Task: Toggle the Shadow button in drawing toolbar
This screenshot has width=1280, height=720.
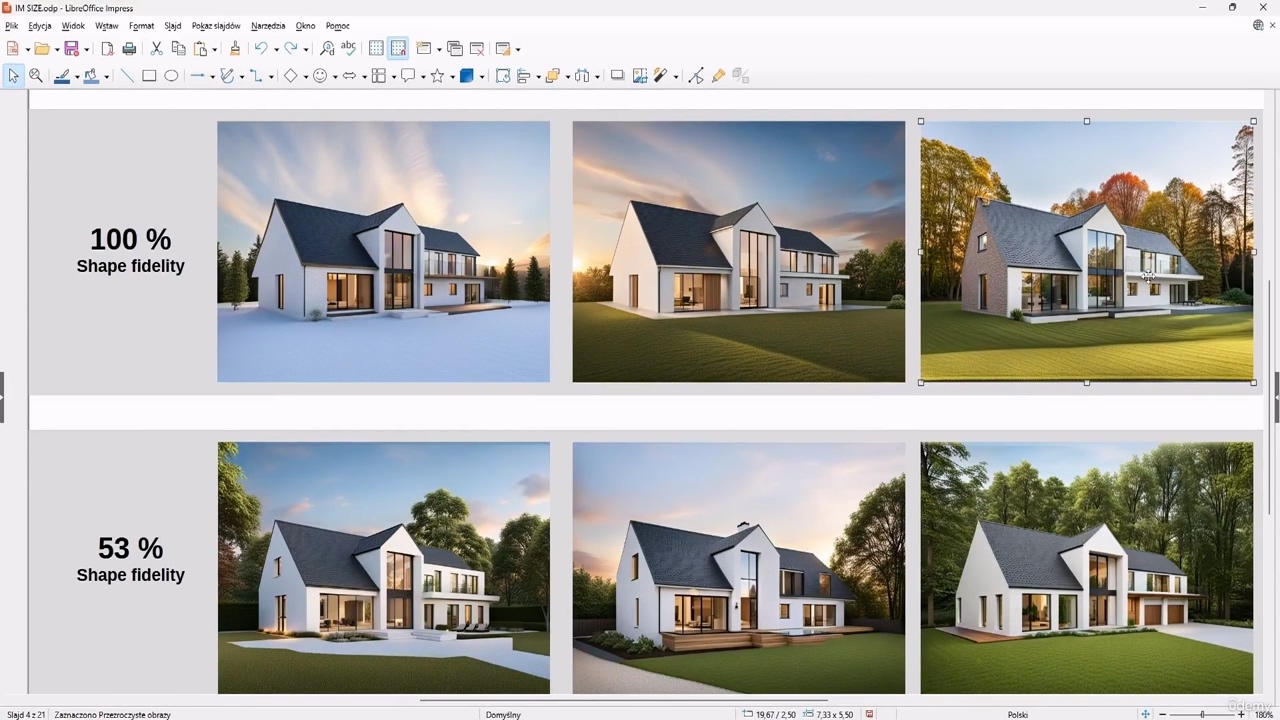Action: point(617,76)
